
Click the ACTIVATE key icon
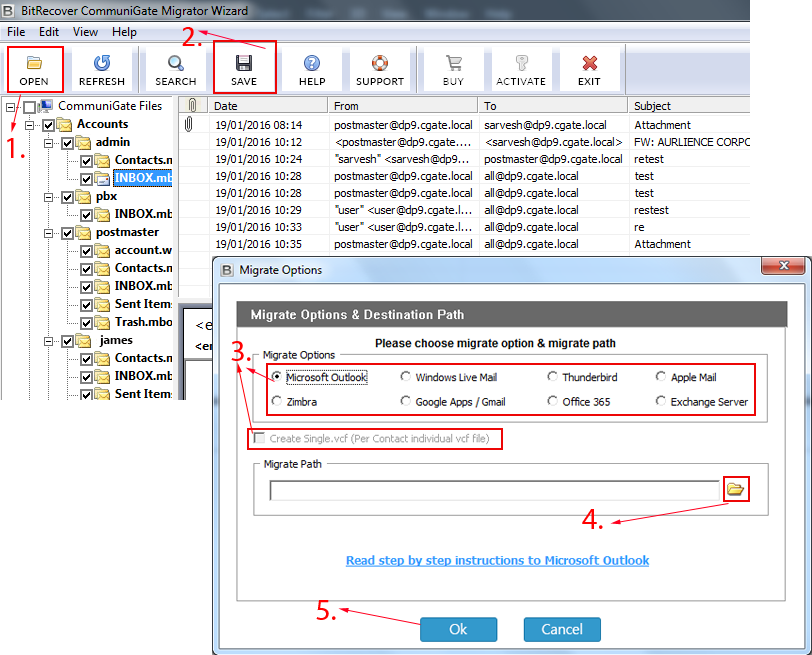pyautogui.click(x=521, y=63)
